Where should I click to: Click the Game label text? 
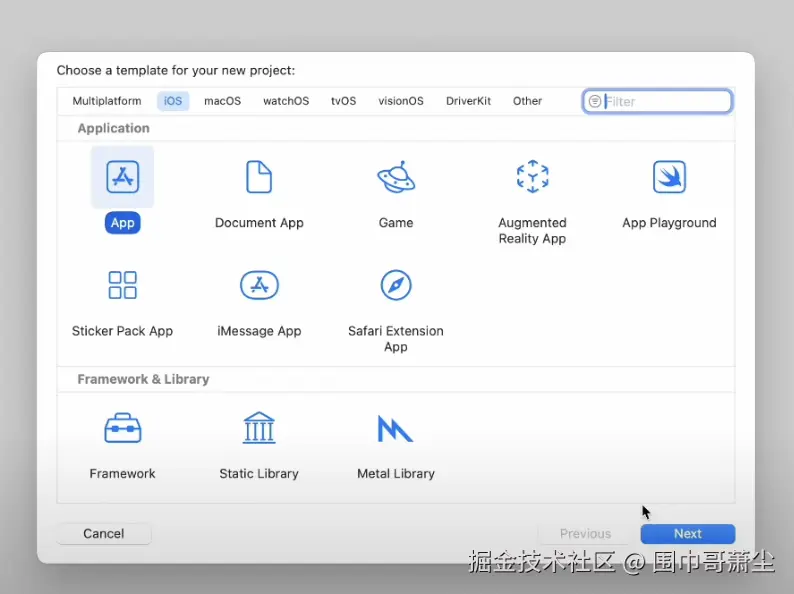point(396,223)
